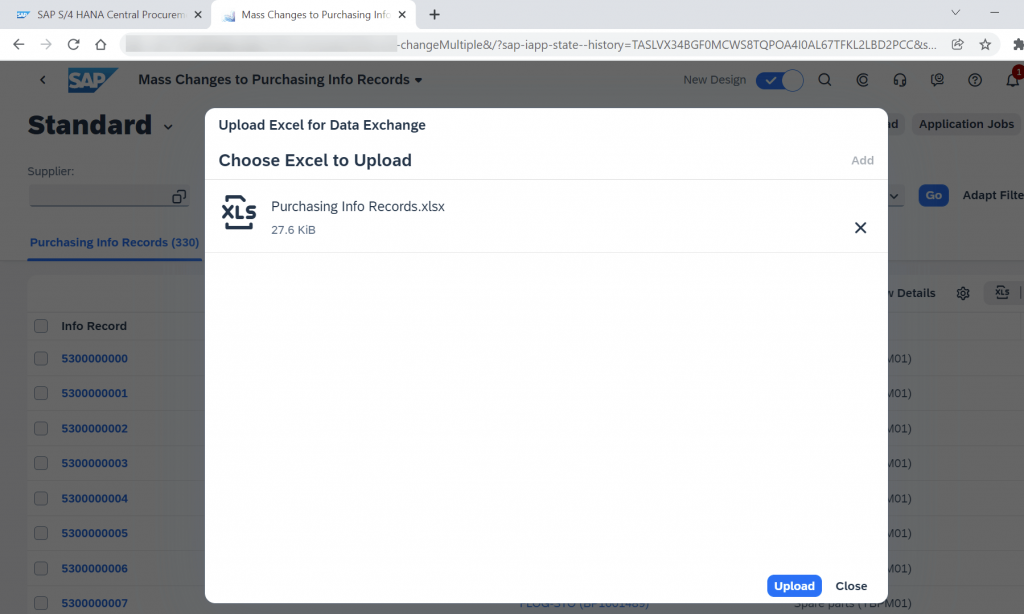This screenshot has width=1024, height=614.
Task: Select the Purchasing Info Records (330) tab
Action: pyautogui.click(x=114, y=242)
